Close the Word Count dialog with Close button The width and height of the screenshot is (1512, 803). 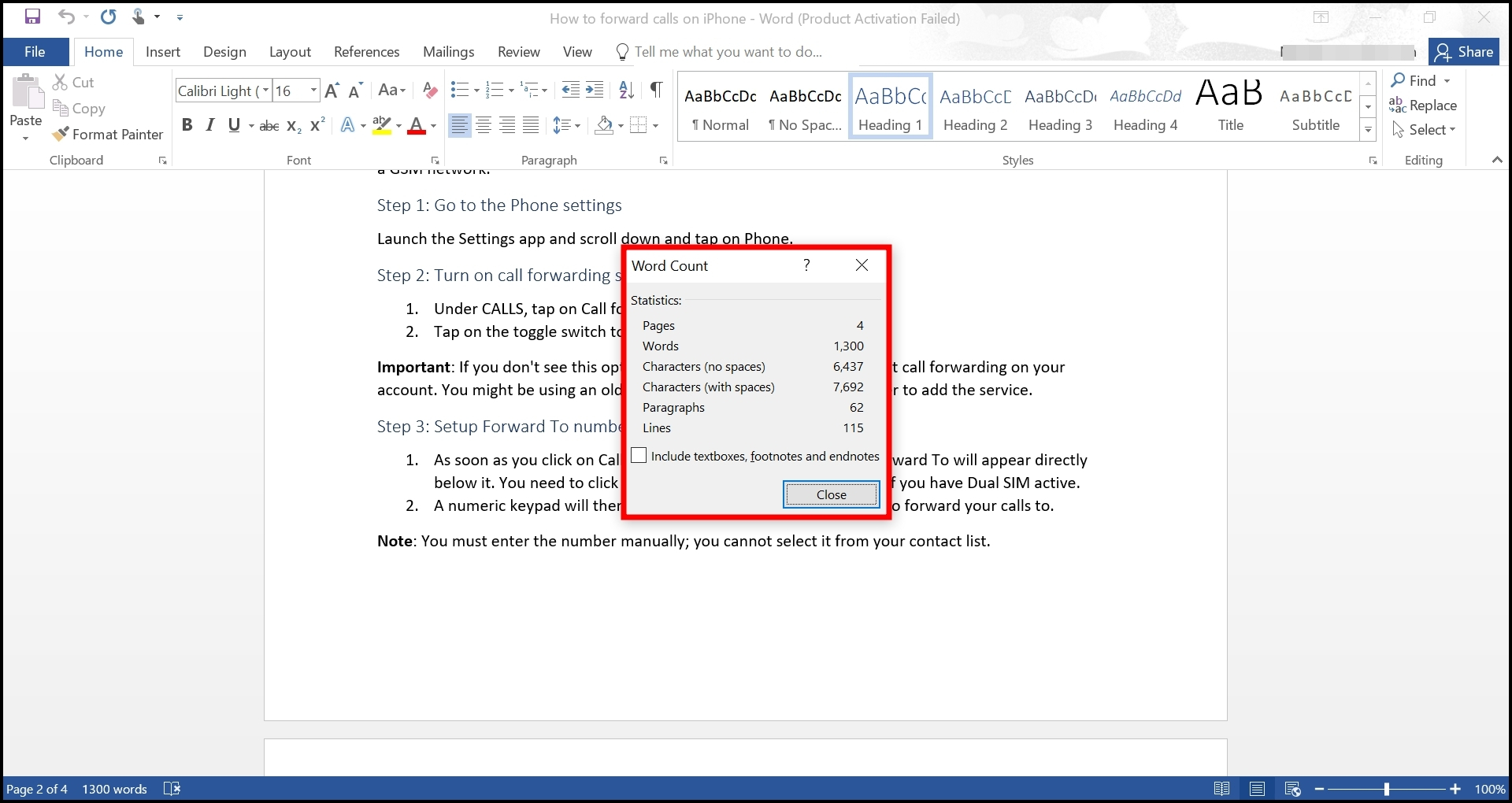pos(832,494)
